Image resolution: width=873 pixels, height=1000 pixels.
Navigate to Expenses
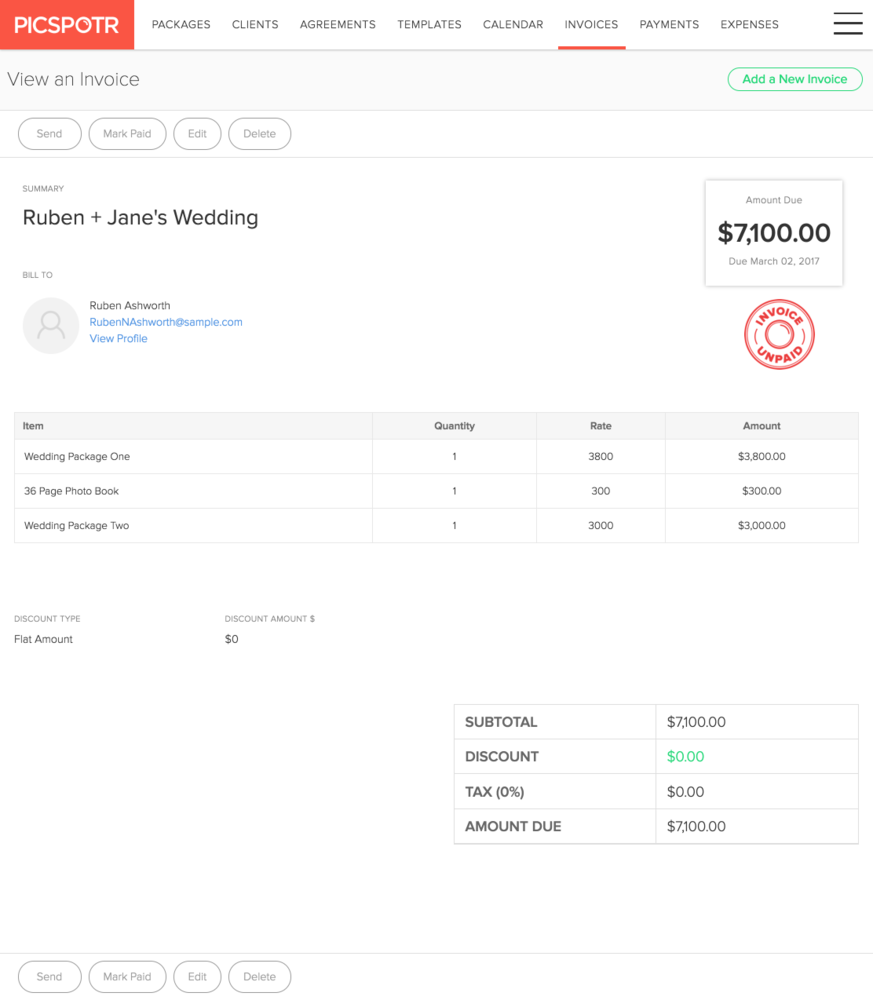point(749,24)
